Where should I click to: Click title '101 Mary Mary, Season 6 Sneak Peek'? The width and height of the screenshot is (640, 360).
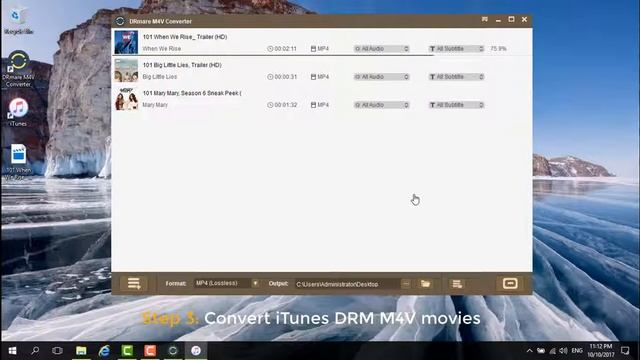coord(191,93)
